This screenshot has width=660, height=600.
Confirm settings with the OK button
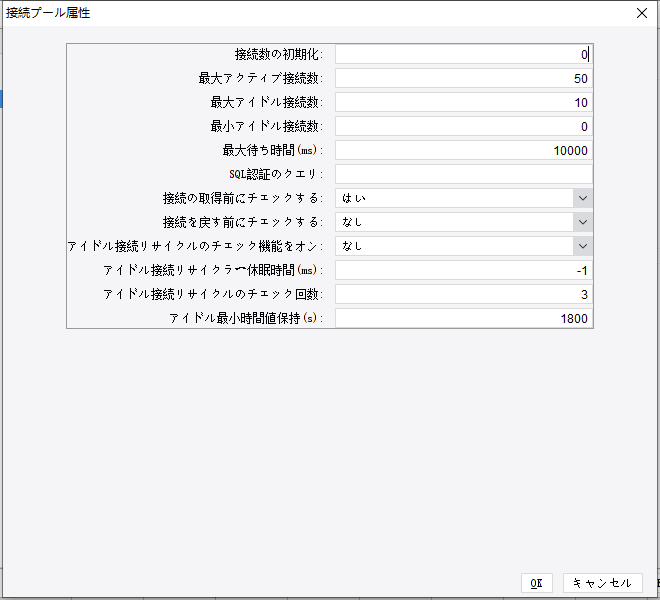pyautogui.click(x=537, y=583)
